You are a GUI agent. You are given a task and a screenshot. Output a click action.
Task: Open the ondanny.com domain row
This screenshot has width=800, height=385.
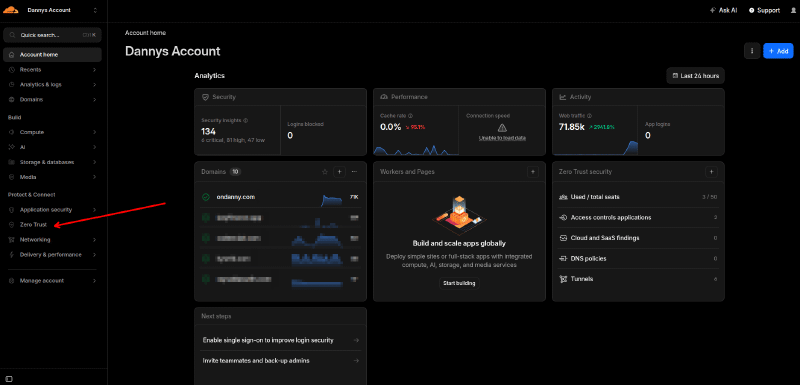pos(280,197)
